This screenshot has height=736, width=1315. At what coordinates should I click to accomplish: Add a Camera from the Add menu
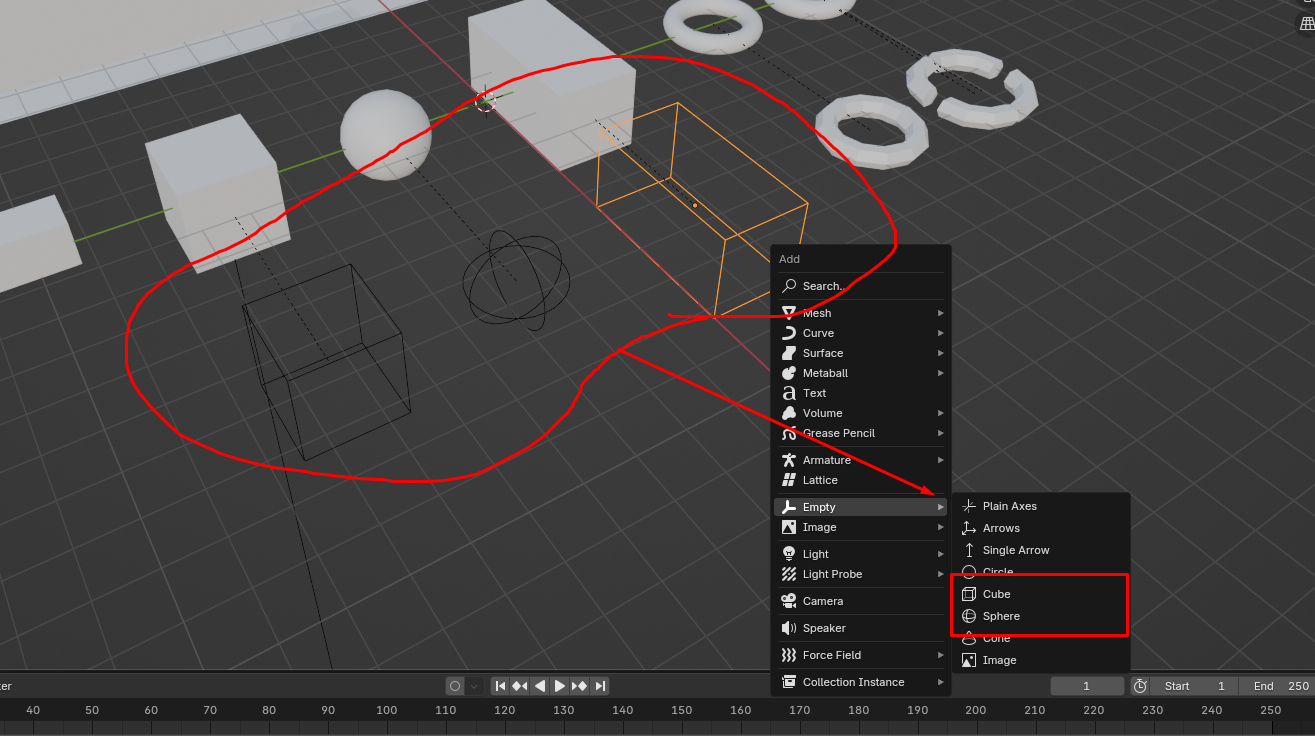click(x=861, y=601)
